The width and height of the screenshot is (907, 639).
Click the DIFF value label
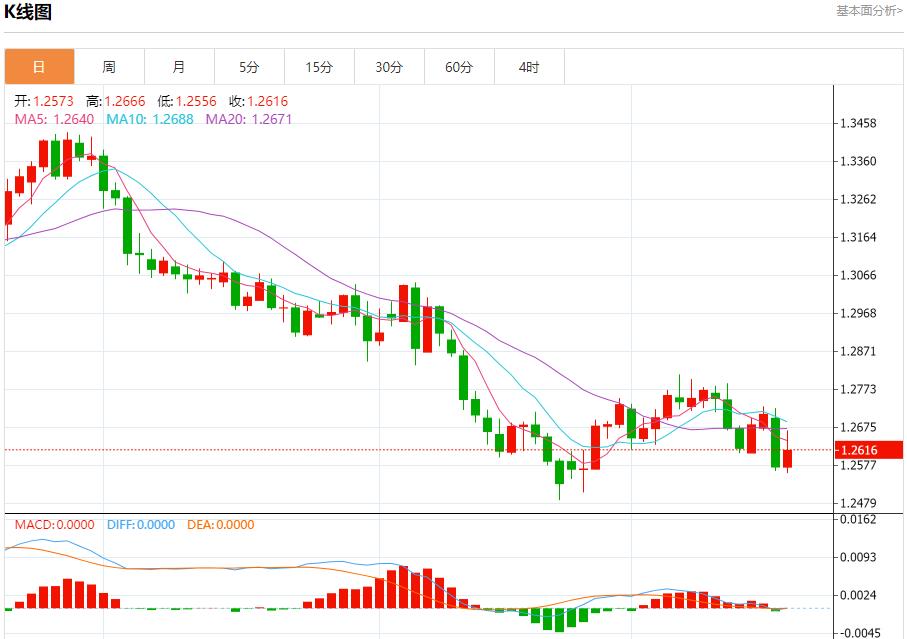[x=140, y=525]
